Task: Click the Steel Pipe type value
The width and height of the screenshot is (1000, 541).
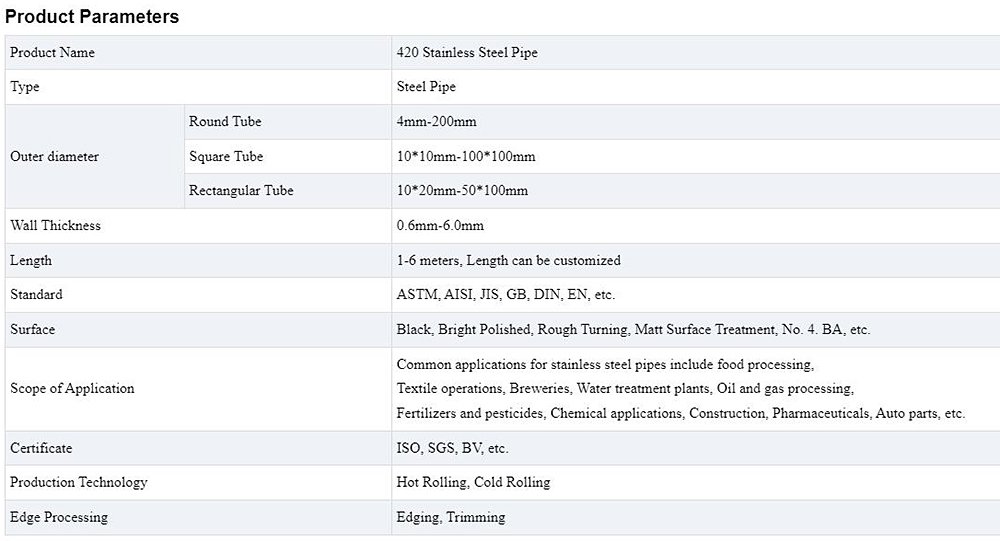Action: pyautogui.click(x=426, y=87)
